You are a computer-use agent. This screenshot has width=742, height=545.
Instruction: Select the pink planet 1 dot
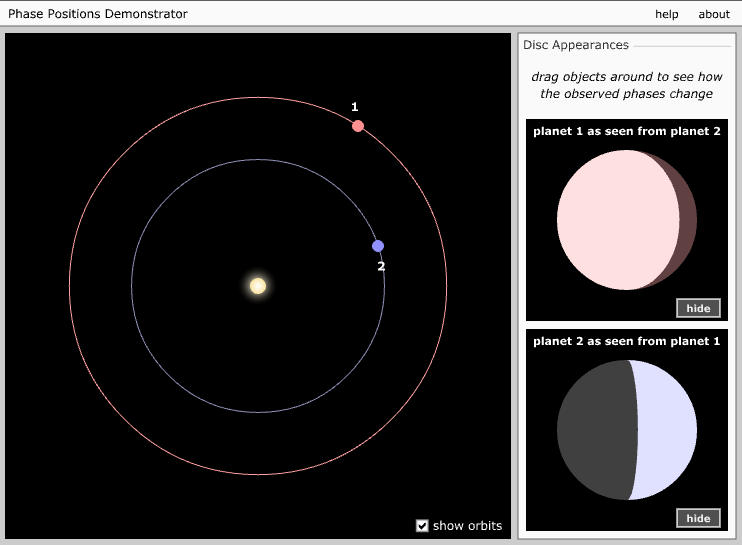click(358, 126)
